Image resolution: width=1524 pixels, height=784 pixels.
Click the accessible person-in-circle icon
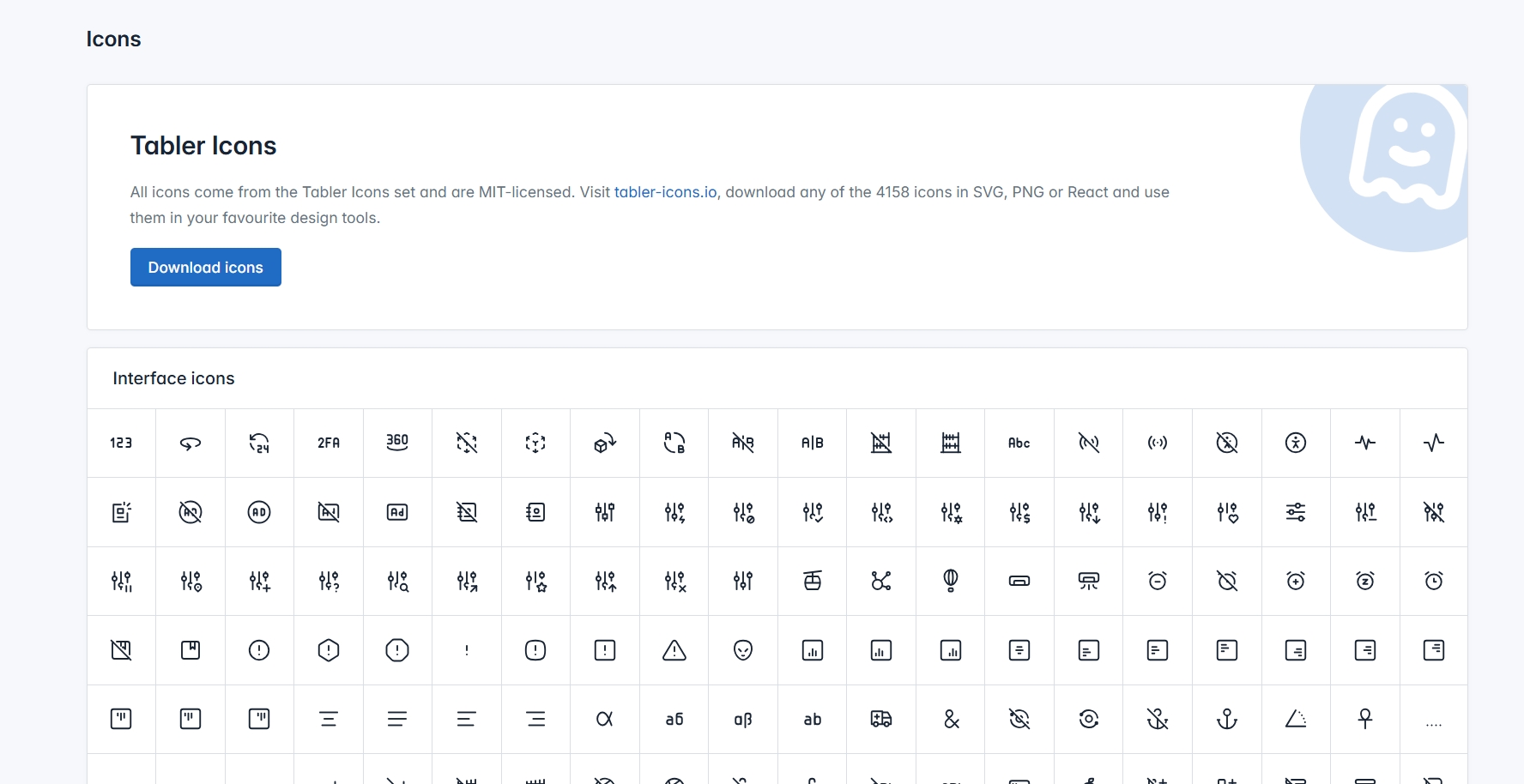tap(1296, 443)
